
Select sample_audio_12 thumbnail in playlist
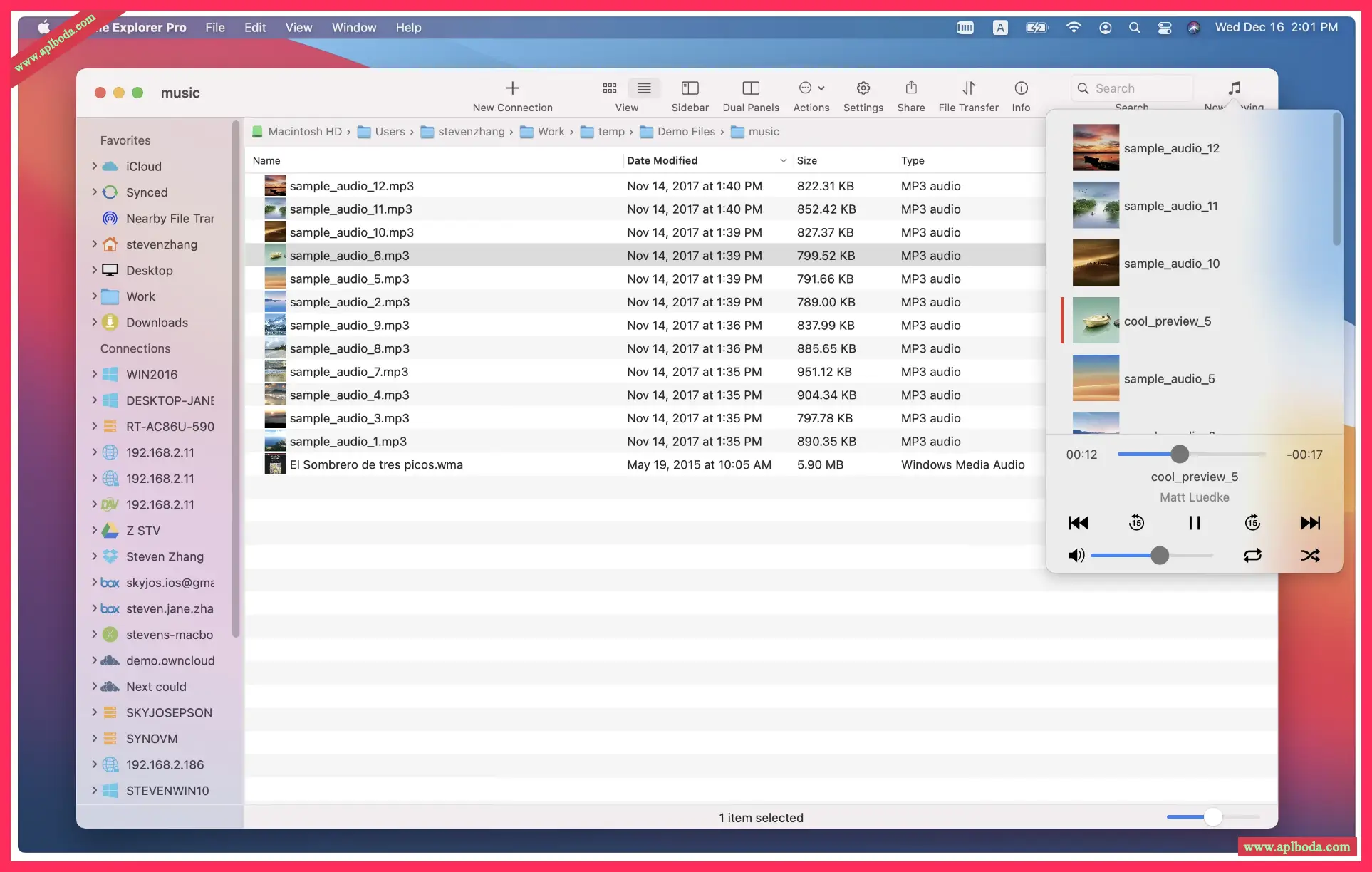[x=1096, y=147]
